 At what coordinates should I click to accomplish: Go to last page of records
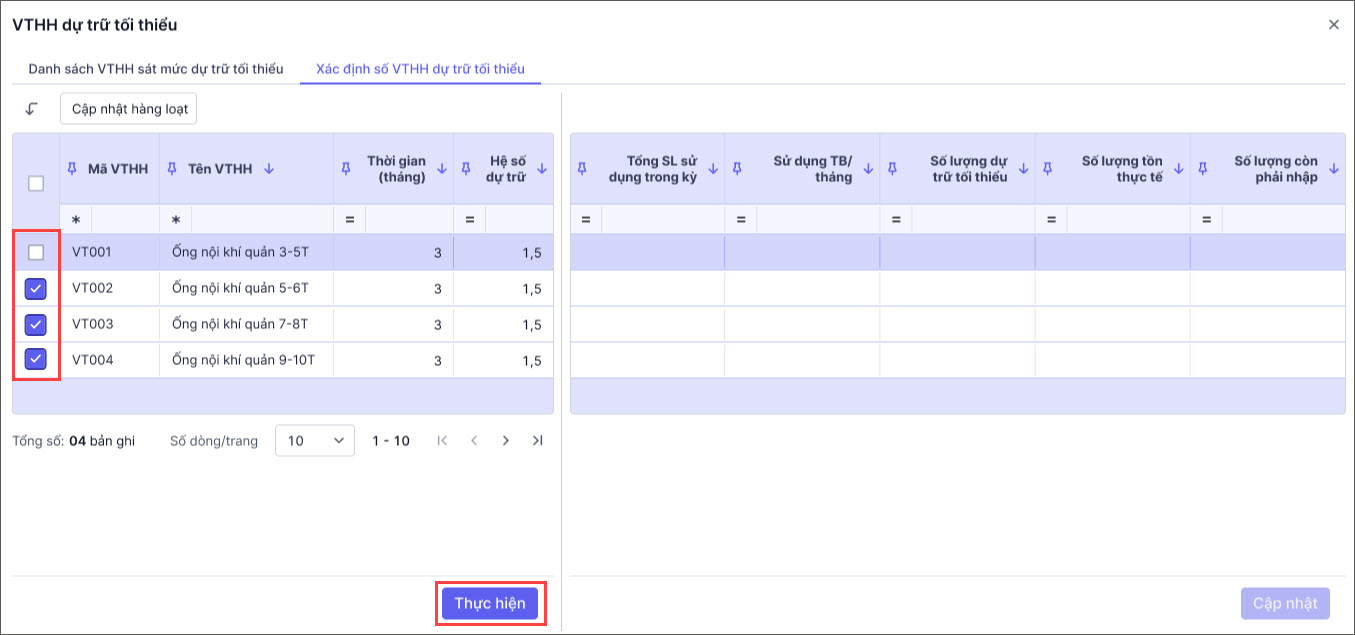click(538, 440)
